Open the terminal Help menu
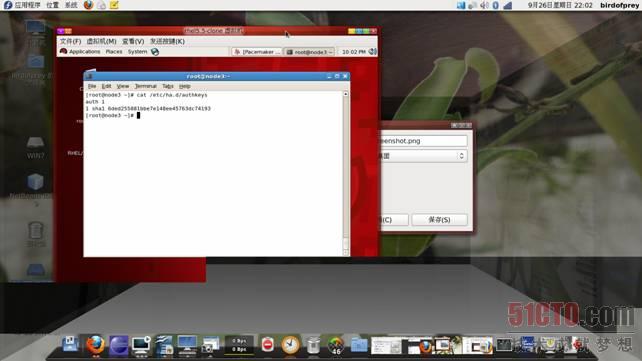Viewport: 642px width, 361px height. pos(185,86)
